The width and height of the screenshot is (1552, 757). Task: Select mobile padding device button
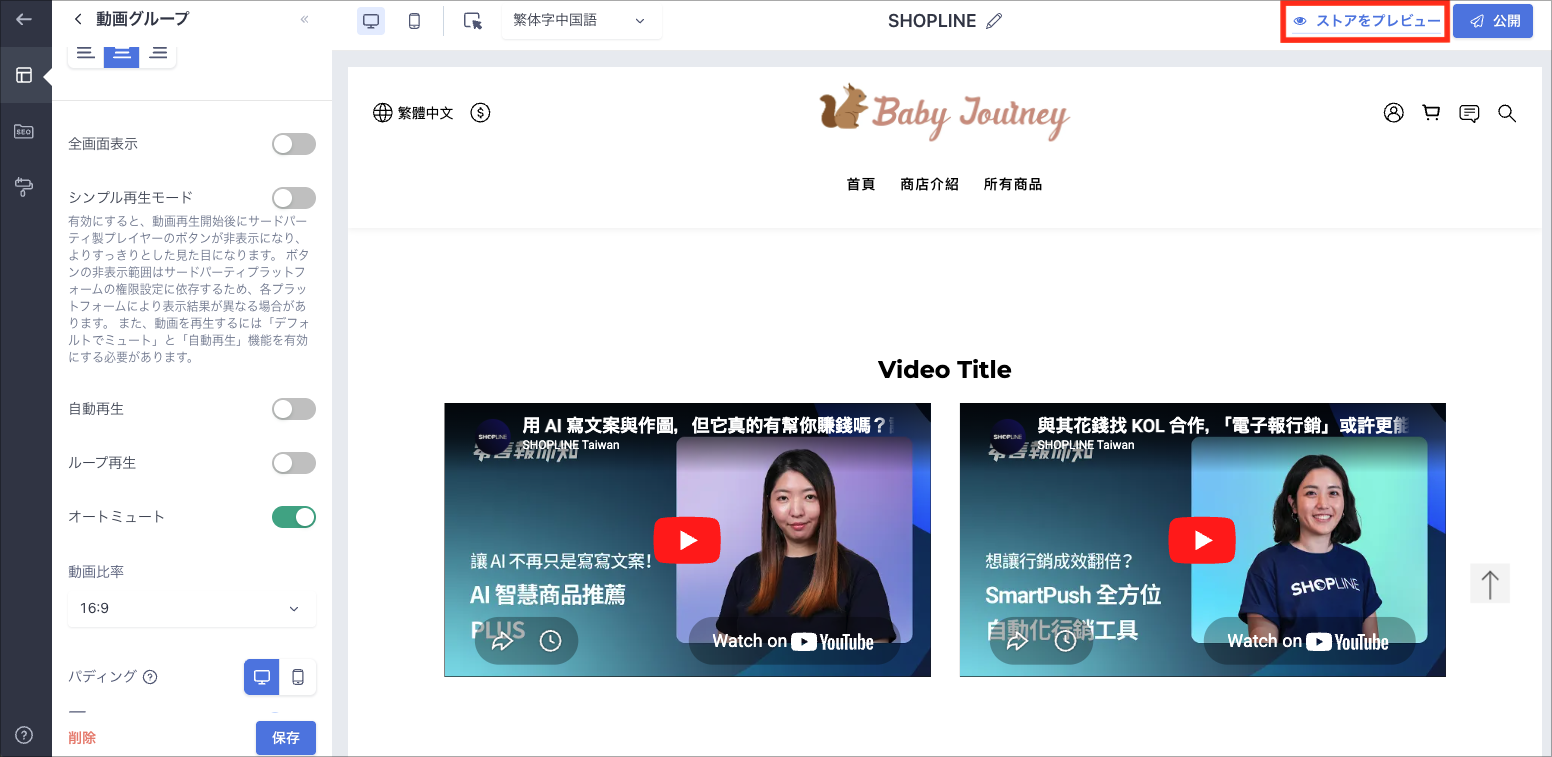pos(298,677)
